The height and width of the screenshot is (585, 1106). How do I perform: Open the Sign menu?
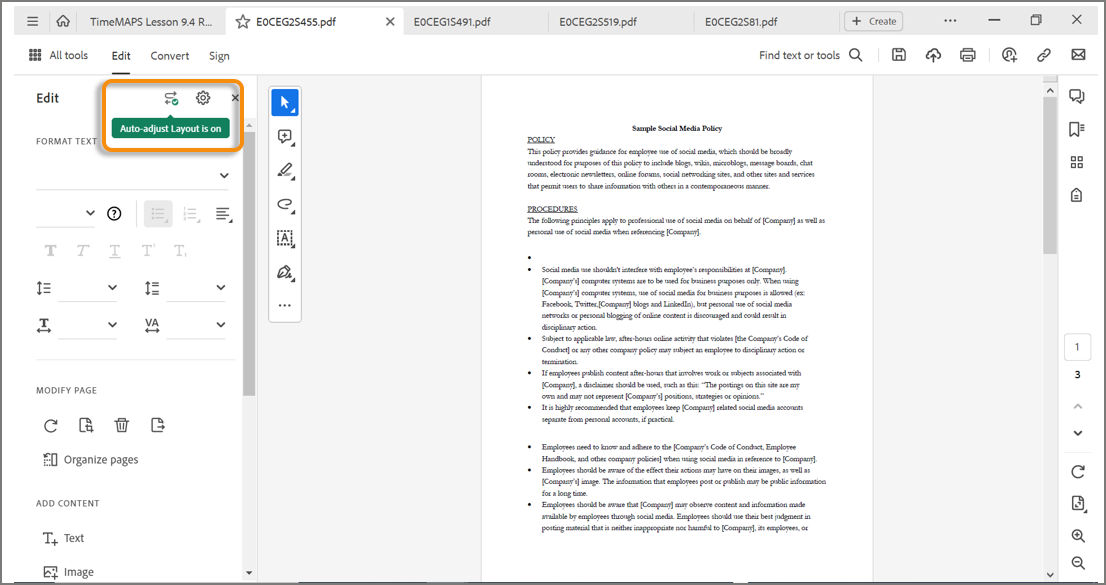(219, 56)
